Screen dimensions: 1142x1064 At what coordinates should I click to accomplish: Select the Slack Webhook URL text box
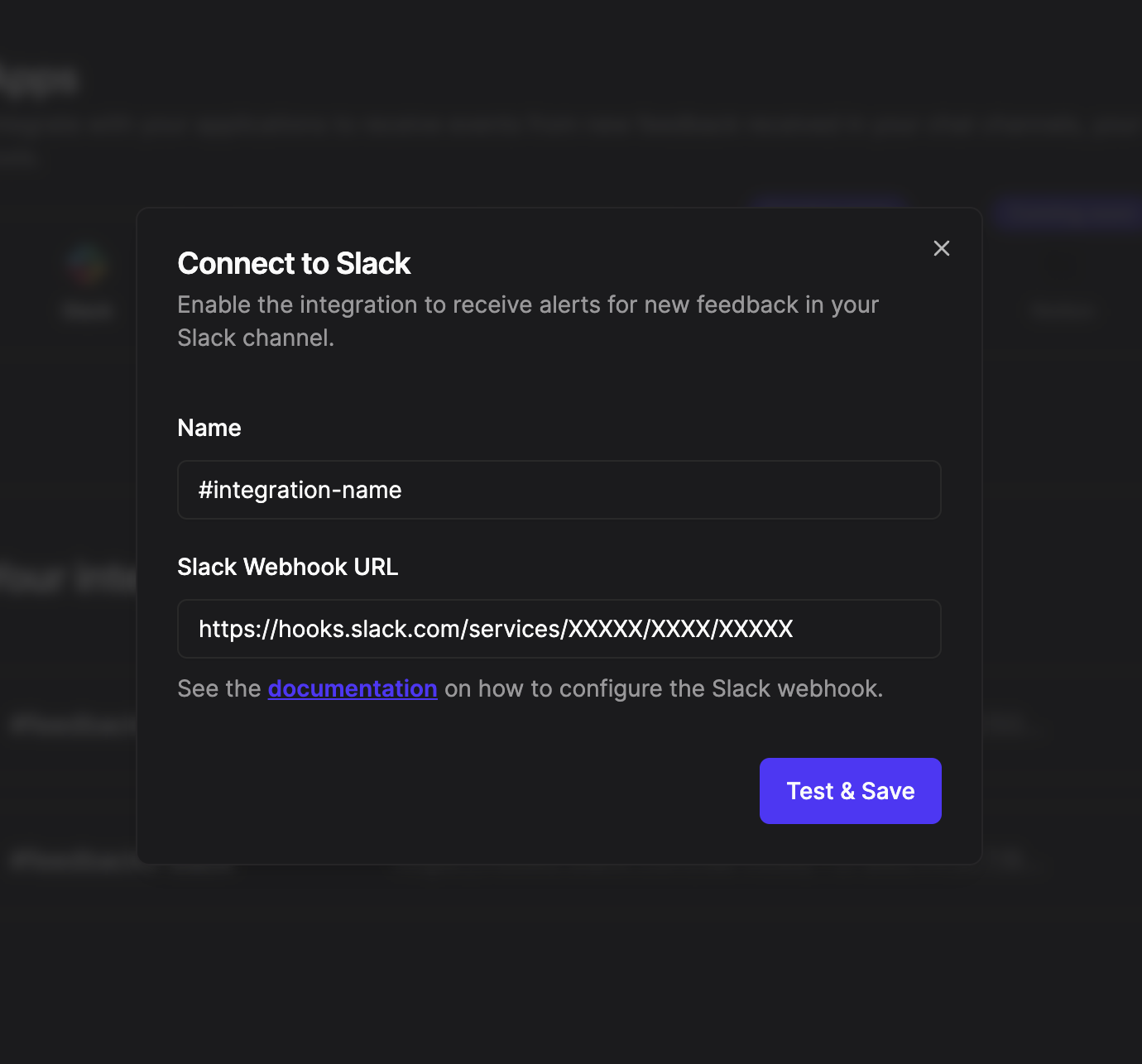pos(559,629)
